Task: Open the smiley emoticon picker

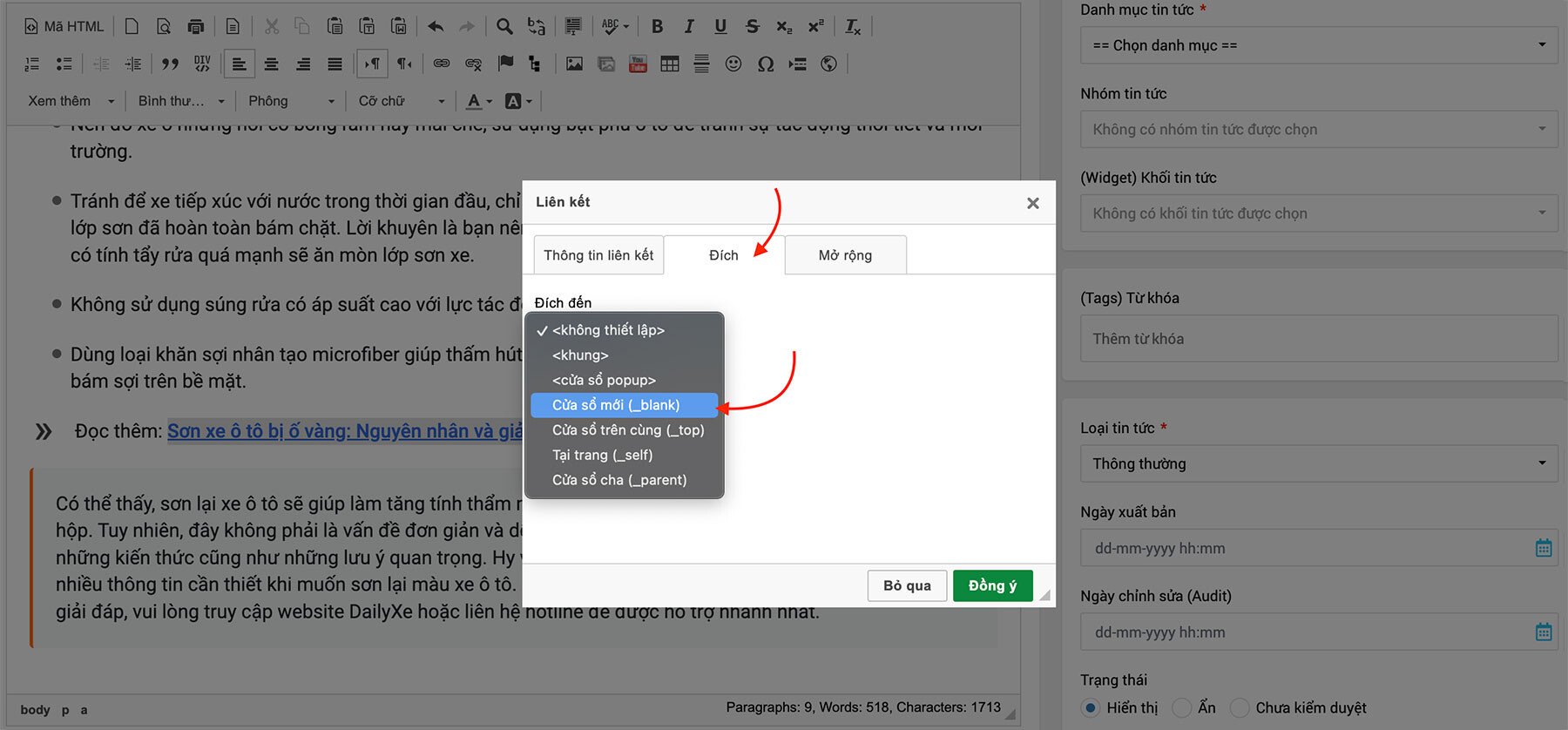Action: pos(733,64)
